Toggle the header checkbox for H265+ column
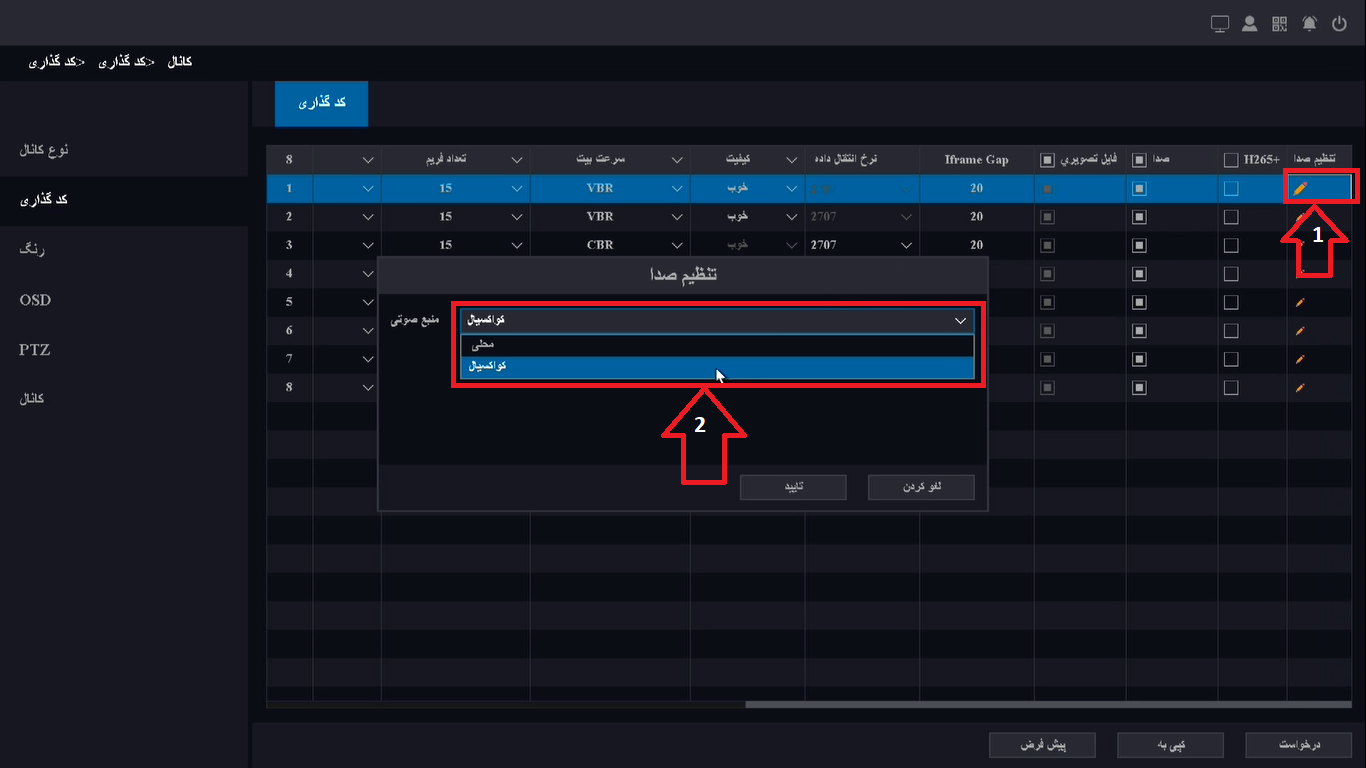The width and height of the screenshot is (1366, 768). click(x=1231, y=160)
